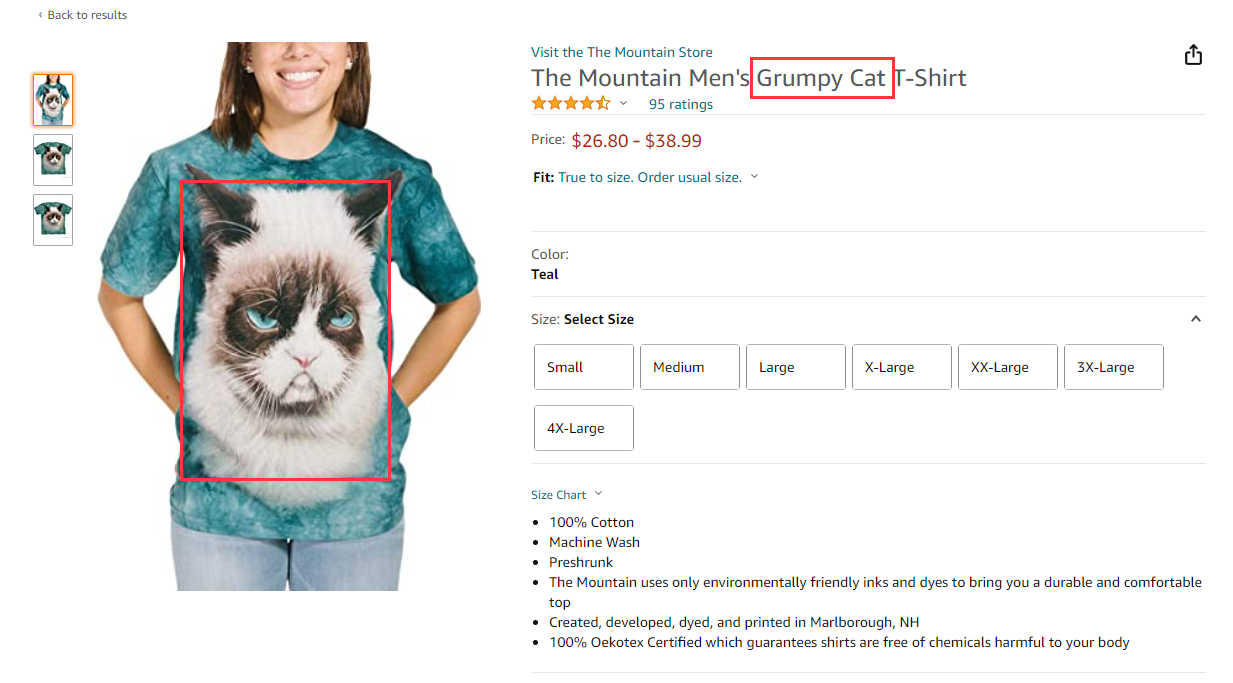Select the X-Large size

point(901,367)
